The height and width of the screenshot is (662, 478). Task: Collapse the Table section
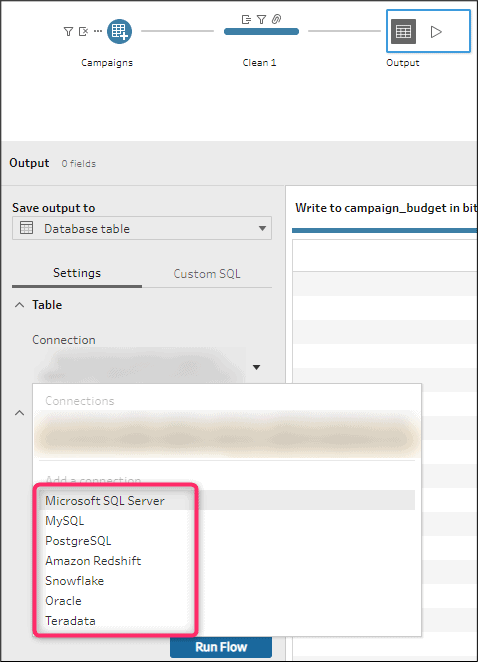tap(19, 305)
